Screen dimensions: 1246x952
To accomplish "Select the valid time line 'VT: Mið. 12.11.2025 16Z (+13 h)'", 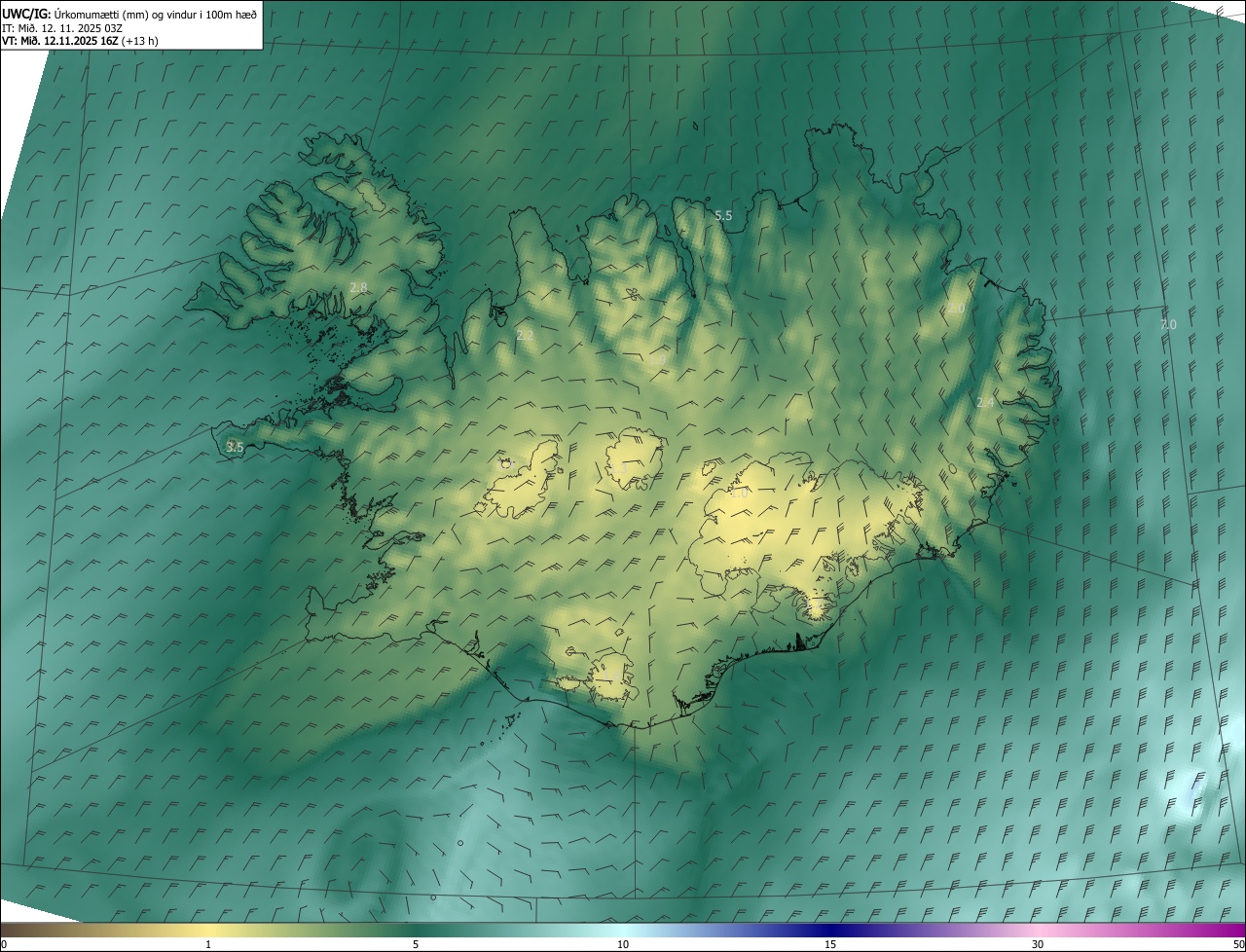I will click(x=80, y=41).
